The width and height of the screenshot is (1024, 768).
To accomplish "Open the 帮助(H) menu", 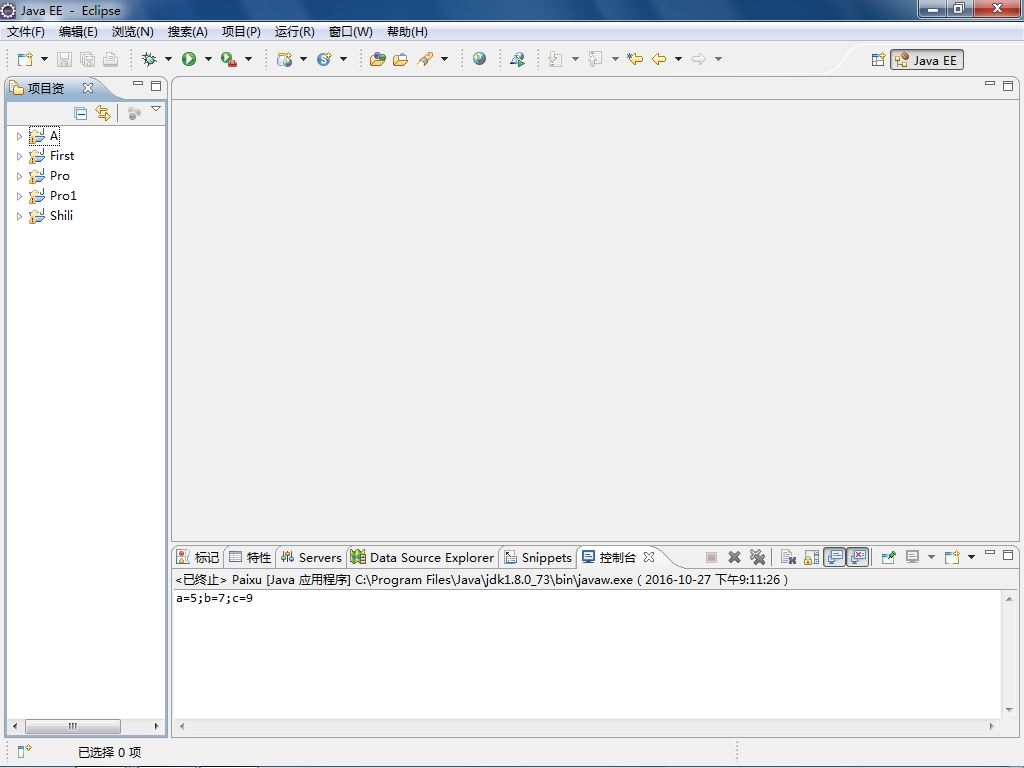I will (x=408, y=31).
